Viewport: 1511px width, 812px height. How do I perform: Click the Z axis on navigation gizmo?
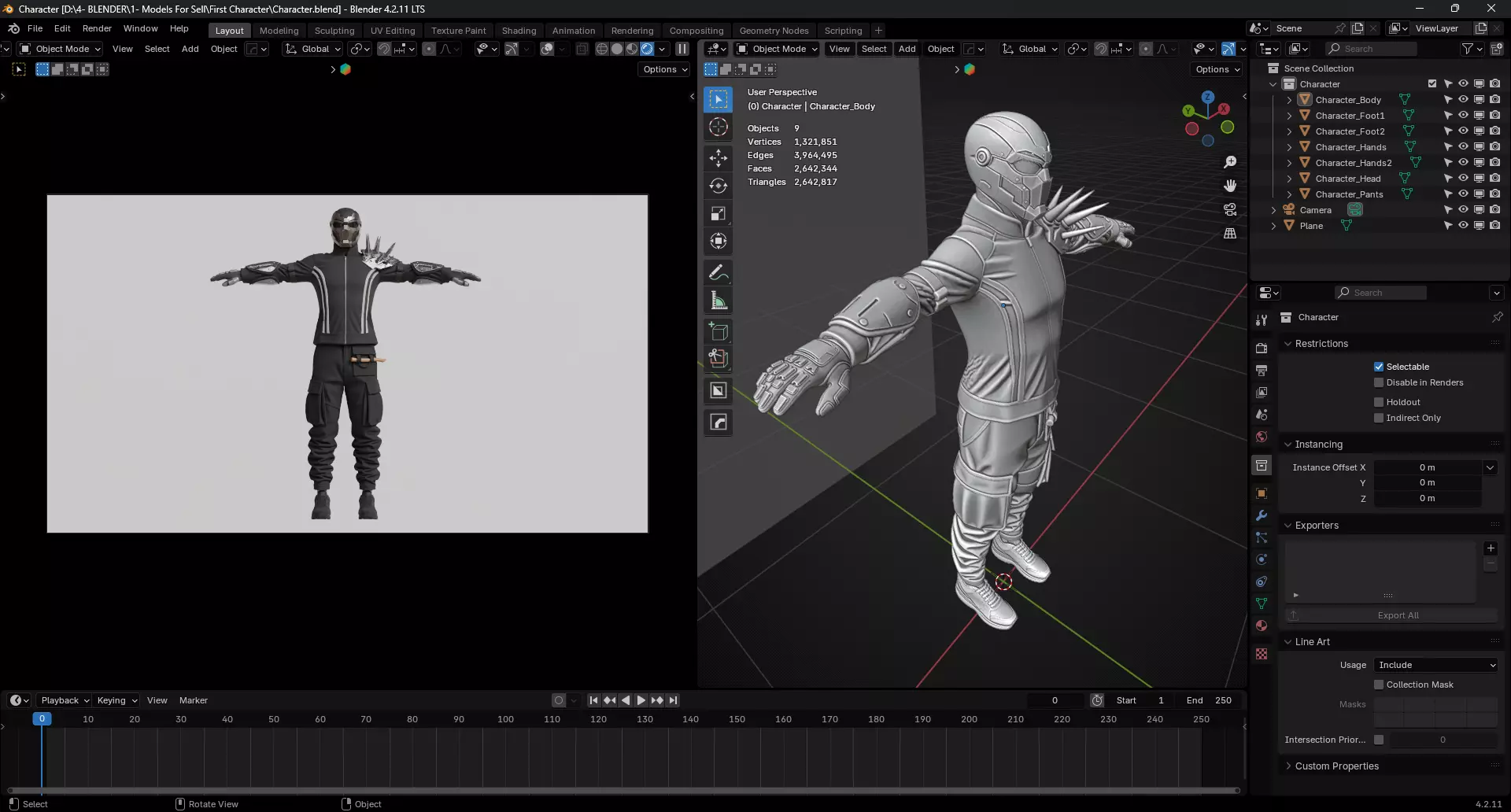[x=1207, y=97]
